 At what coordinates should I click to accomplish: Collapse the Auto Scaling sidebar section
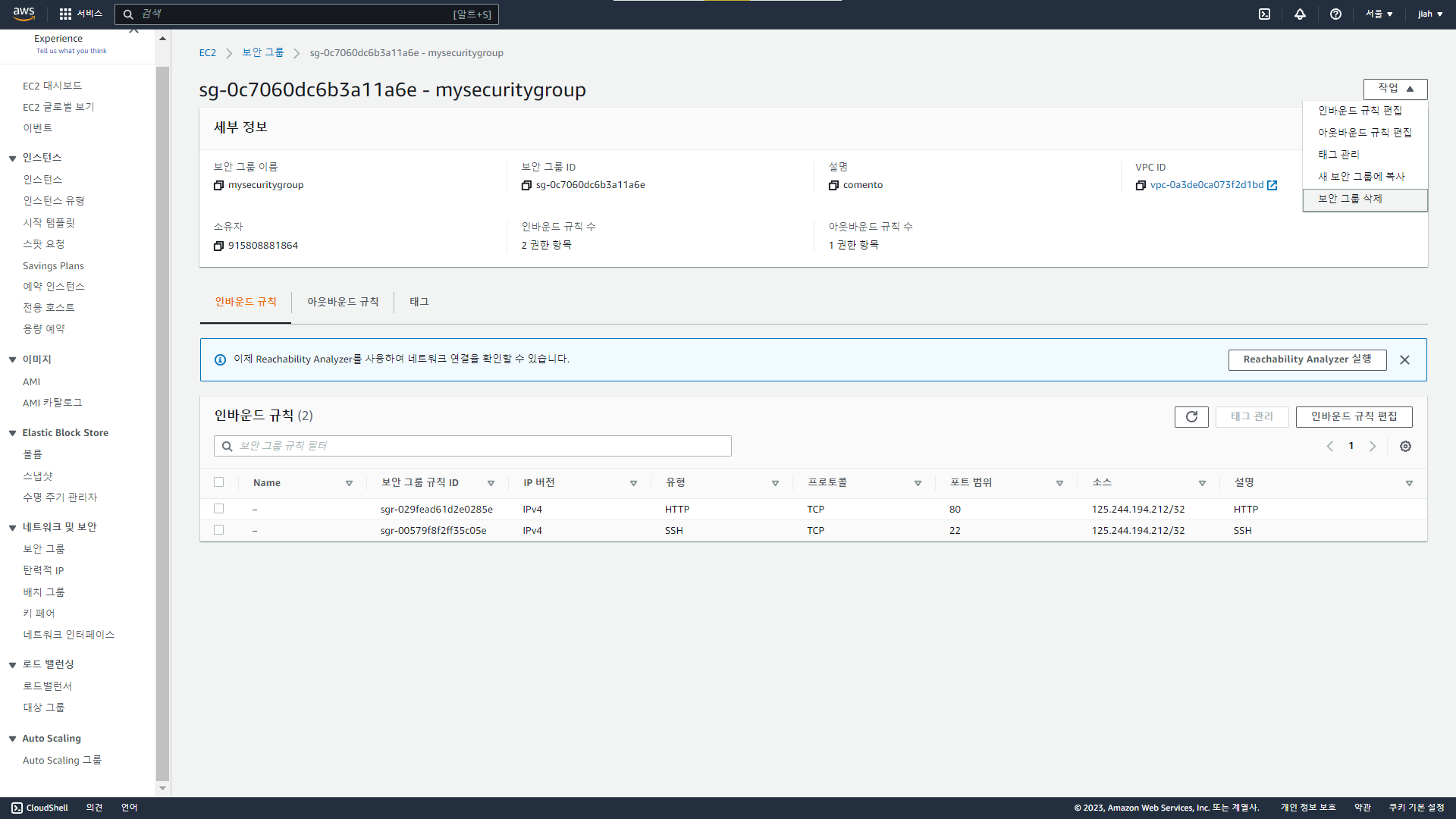click(x=12, y=739)
